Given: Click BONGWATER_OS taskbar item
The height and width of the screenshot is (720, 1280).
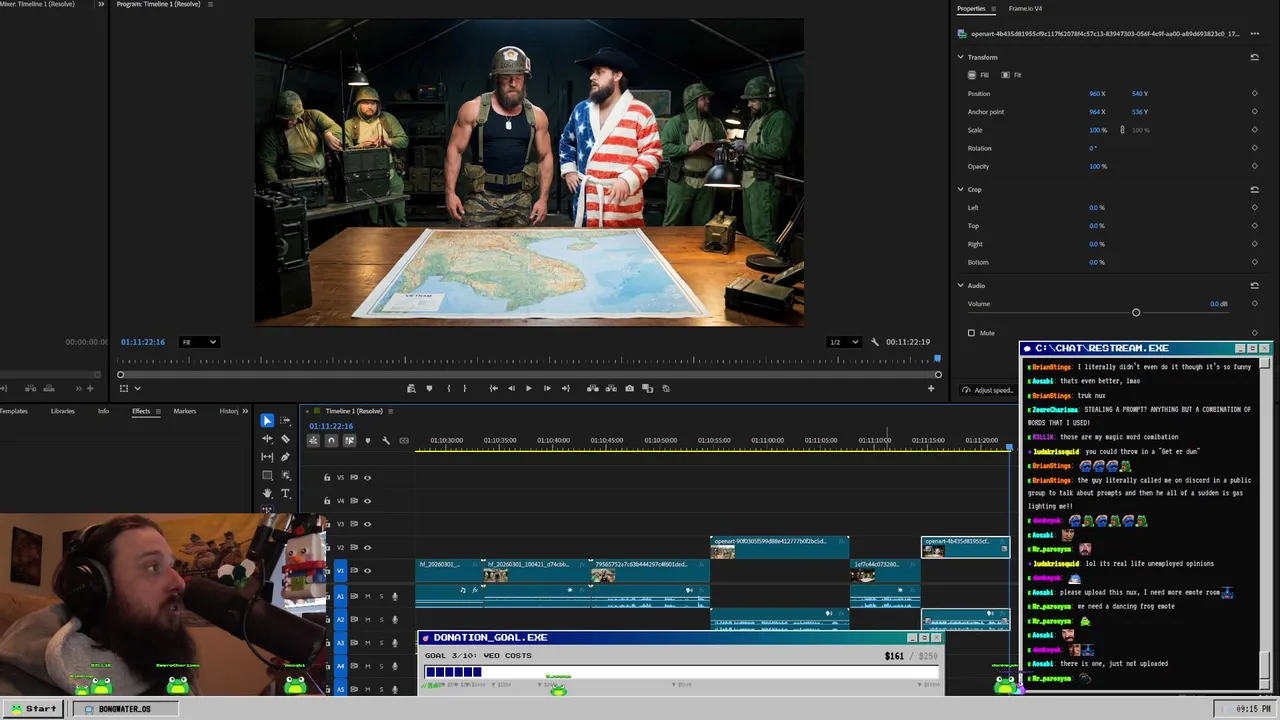Looking at the screenshot, I should click(124, 709).
